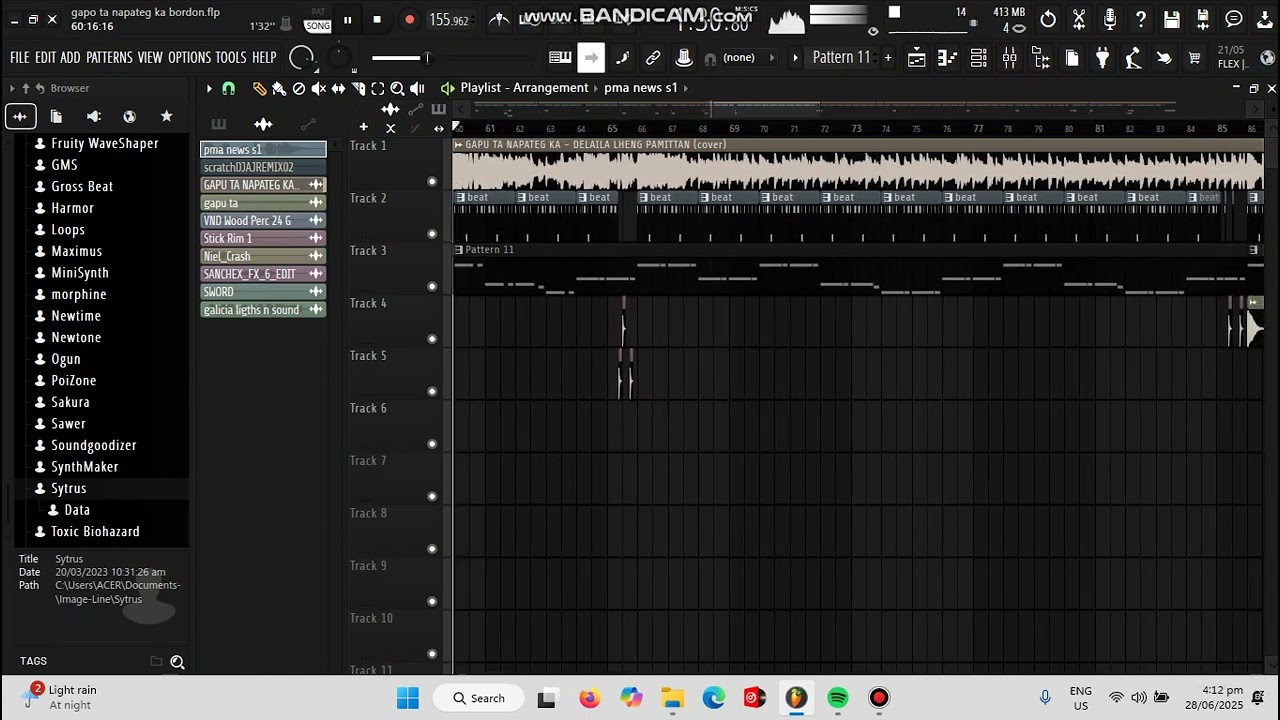Toggle the record button

[409, 19]
